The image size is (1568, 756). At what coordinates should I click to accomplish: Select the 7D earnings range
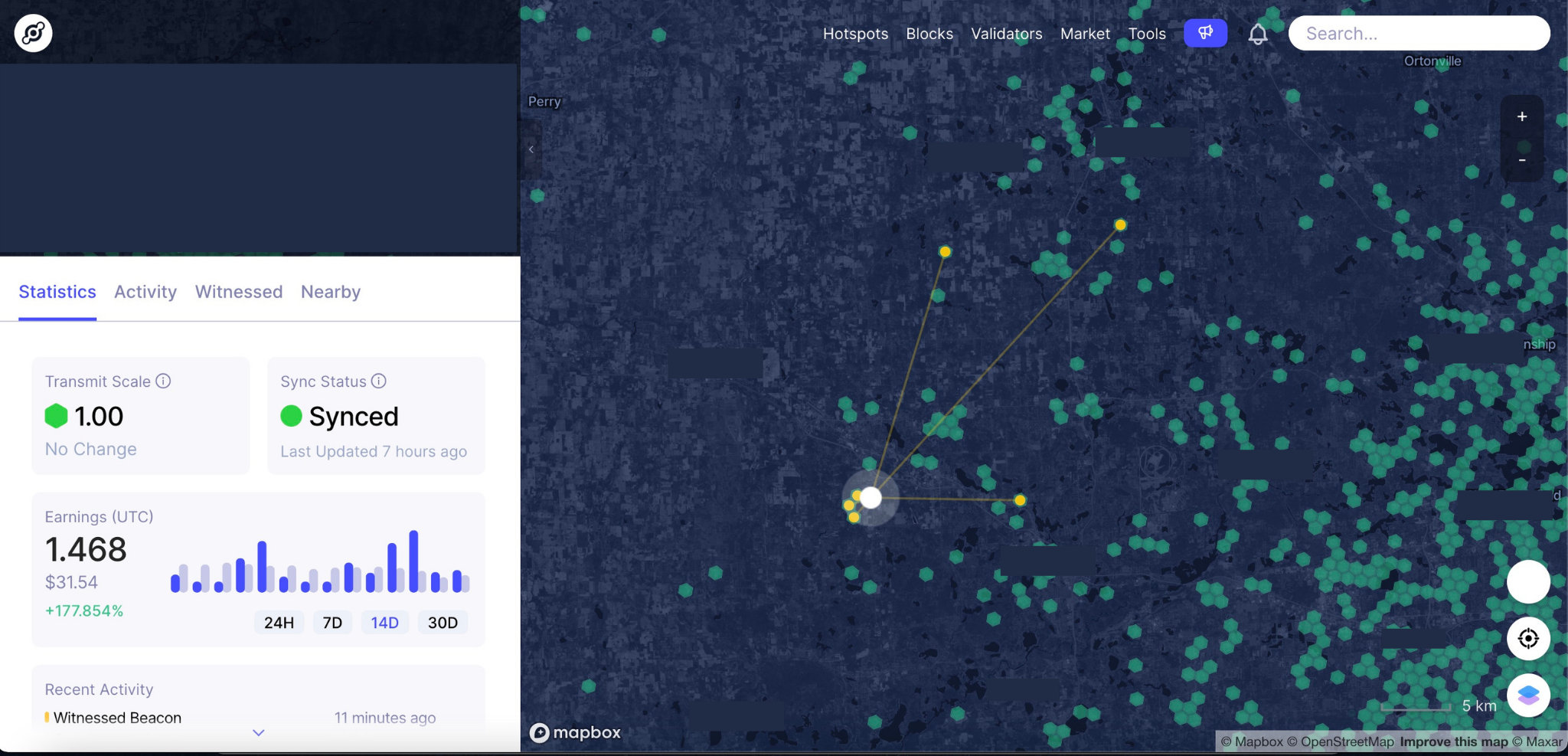pyautogui.click(x=332, y=623)
